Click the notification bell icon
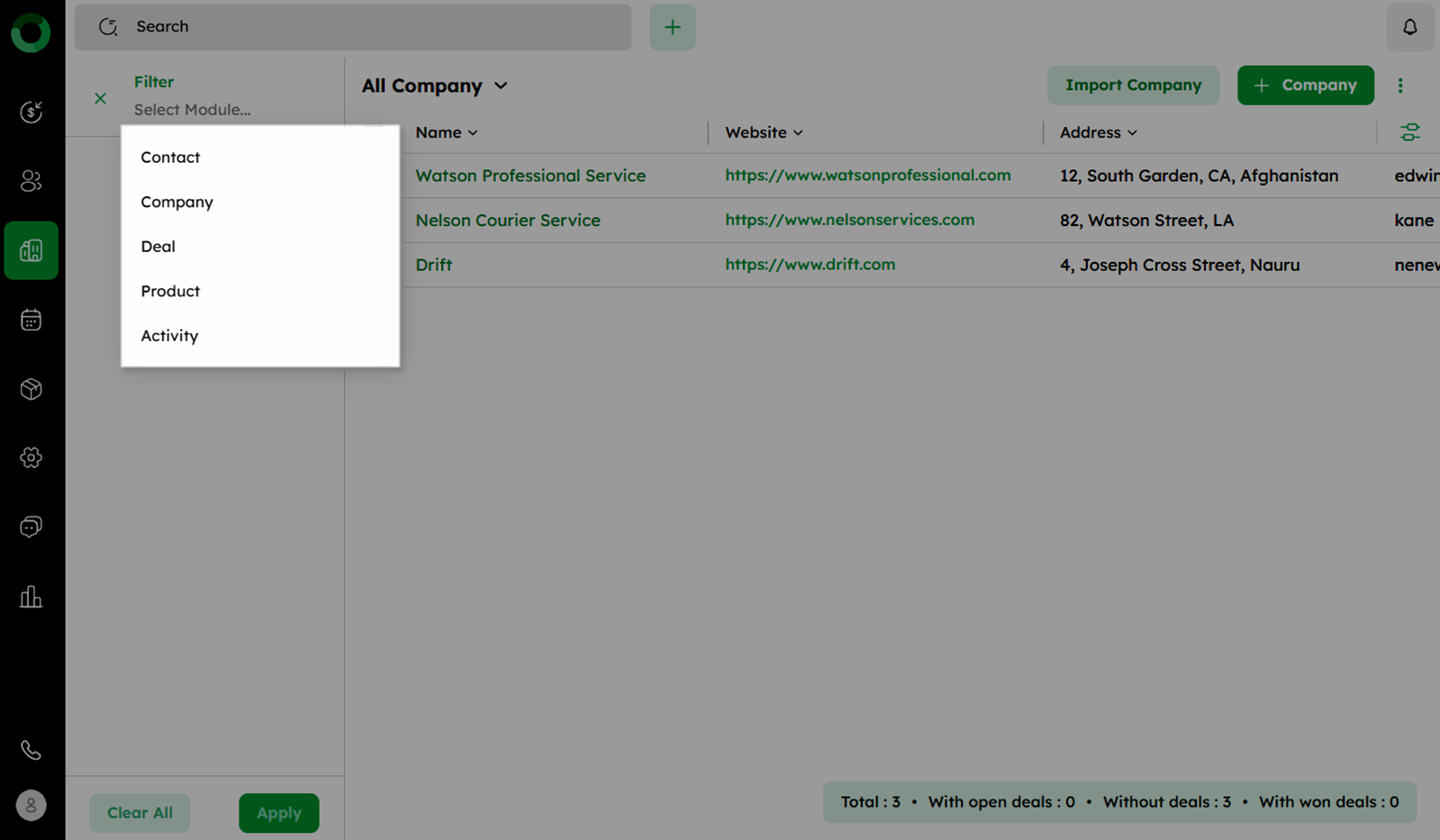 point(1409,27)
